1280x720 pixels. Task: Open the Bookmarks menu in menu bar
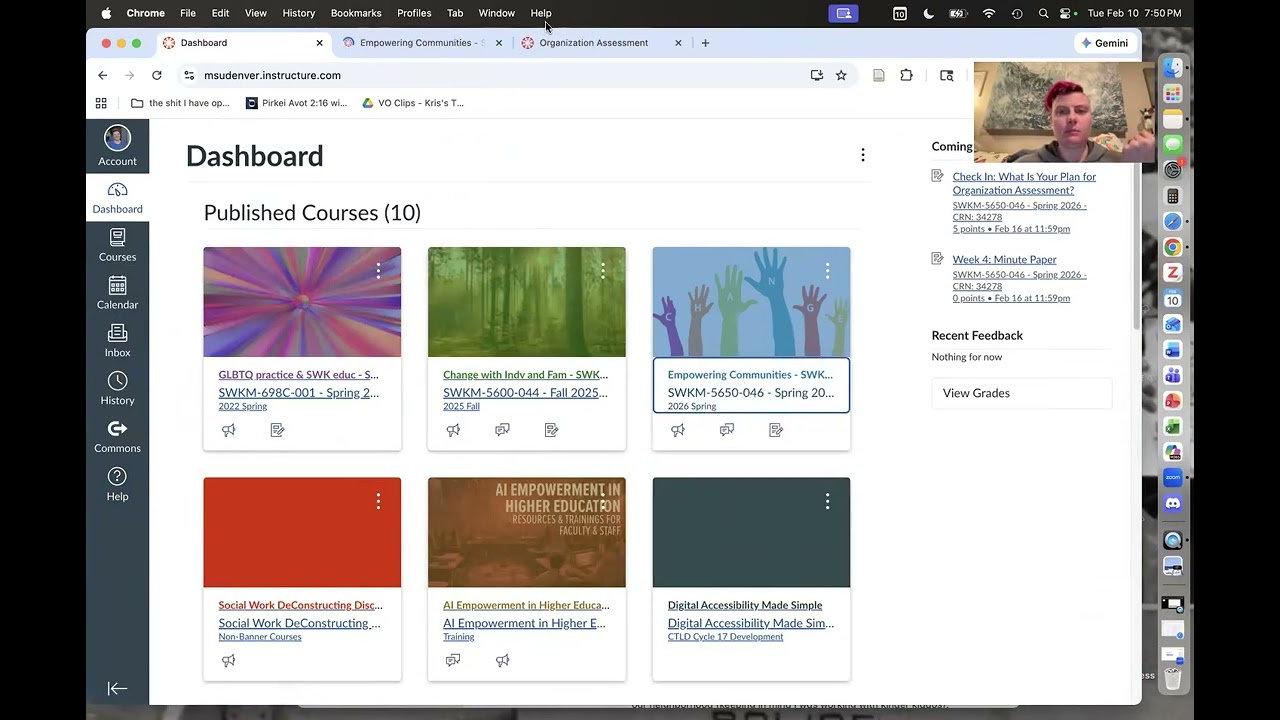tap(356, 13)
